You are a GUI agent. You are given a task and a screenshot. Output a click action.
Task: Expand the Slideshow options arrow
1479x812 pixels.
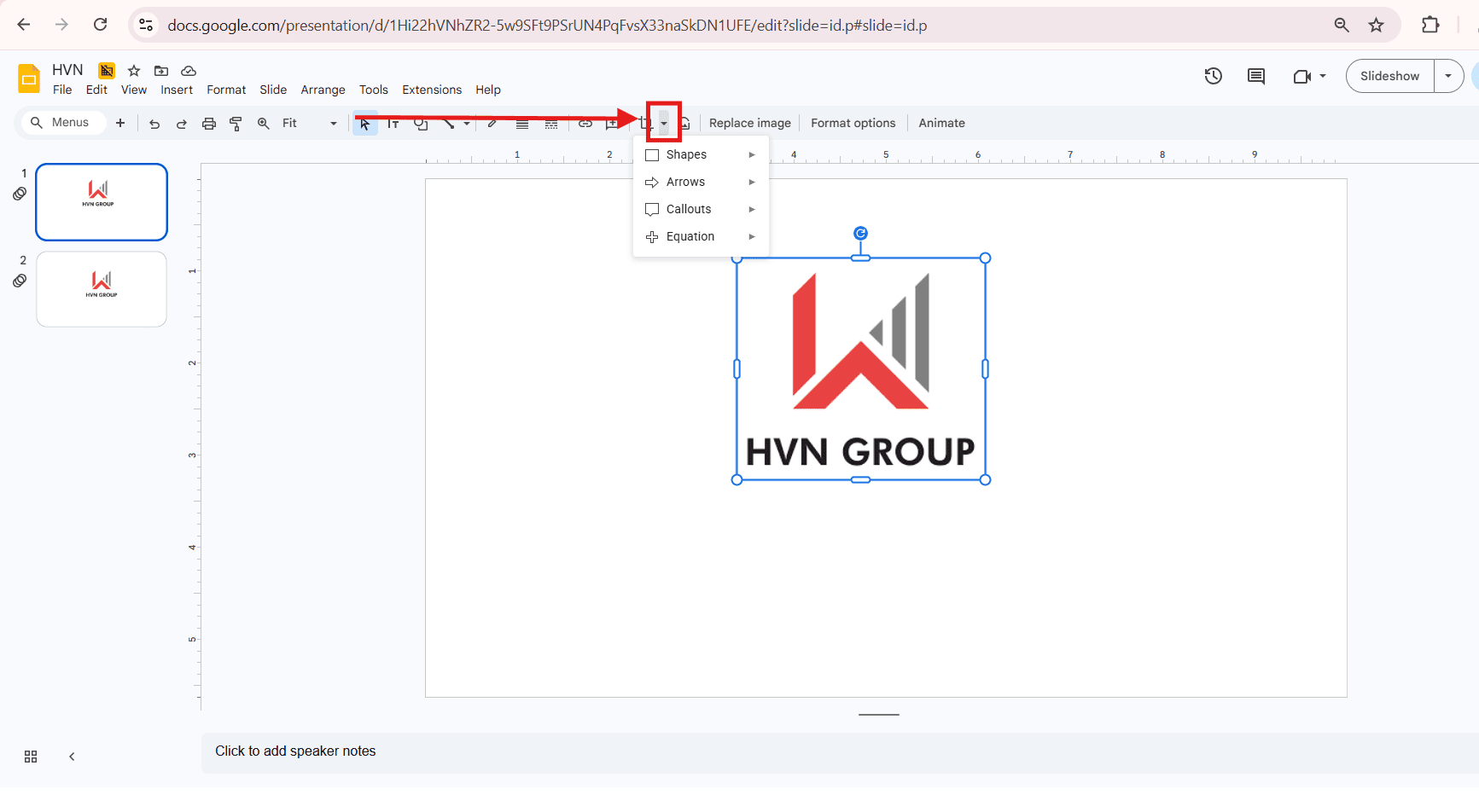pos(1448,76)
